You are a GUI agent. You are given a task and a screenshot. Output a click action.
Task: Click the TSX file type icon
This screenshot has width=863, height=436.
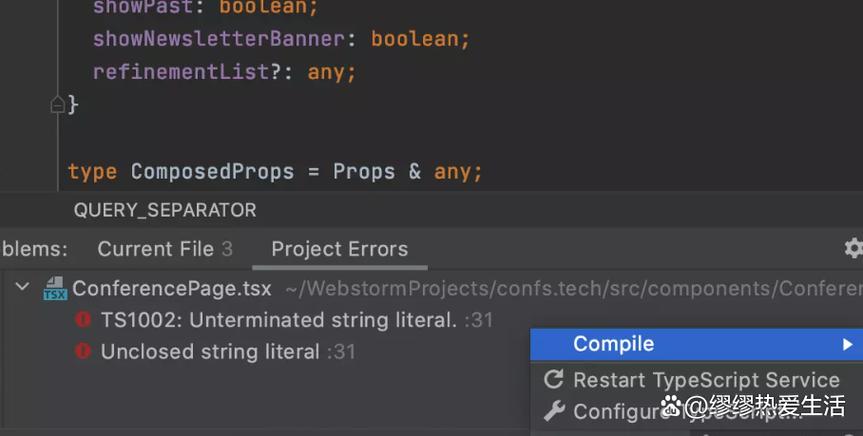pyautogui.click(x=55, y=289)
